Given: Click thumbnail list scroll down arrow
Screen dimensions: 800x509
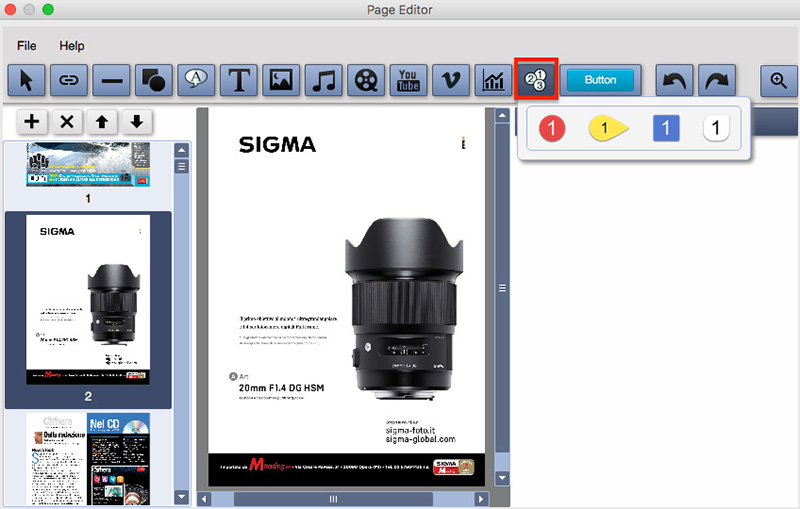Looking at the screenshot, I should [181, 496].
